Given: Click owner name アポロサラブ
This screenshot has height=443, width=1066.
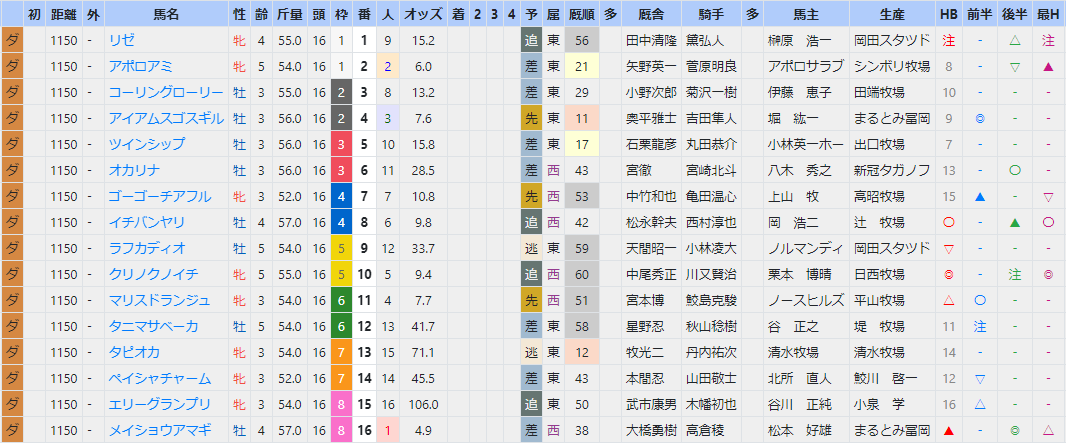Looking at the screenshot, I should click(806, 67).
